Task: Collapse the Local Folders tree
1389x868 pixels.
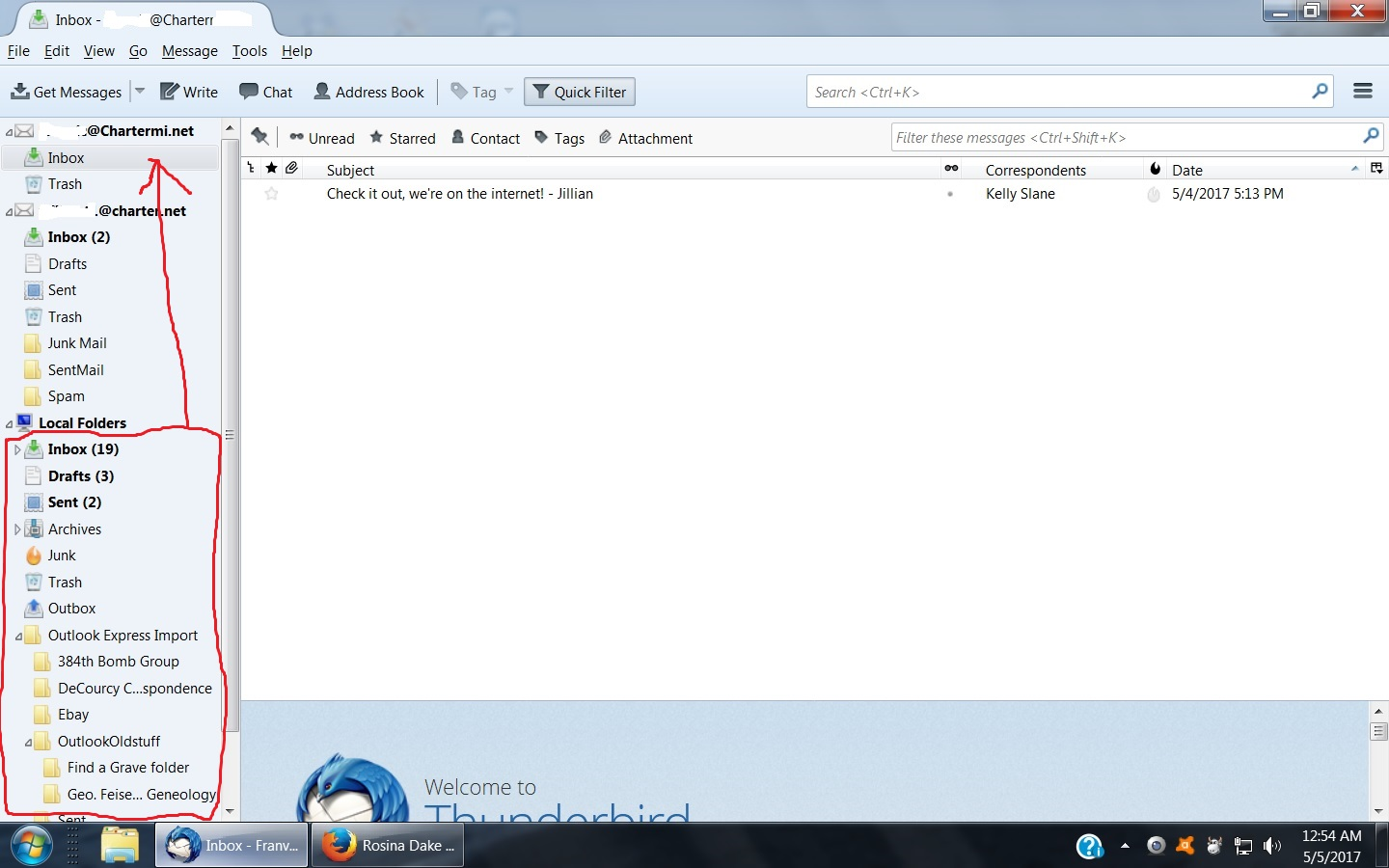Action: 9,423
